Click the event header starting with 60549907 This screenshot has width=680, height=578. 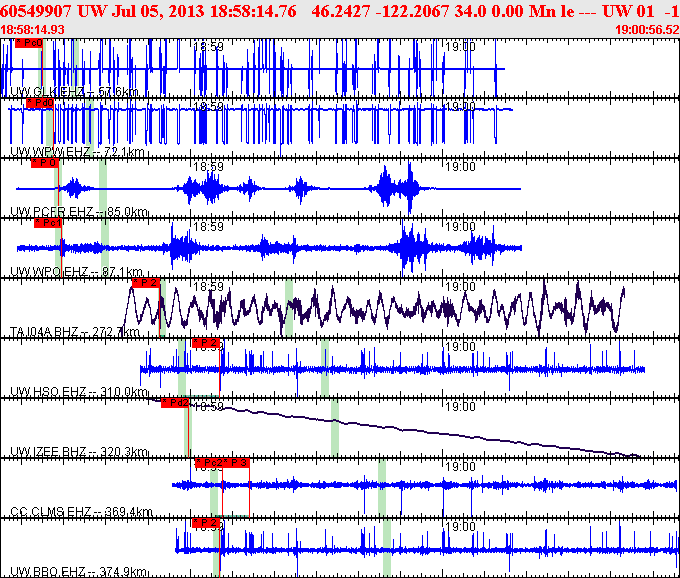(x=340, y=11)
